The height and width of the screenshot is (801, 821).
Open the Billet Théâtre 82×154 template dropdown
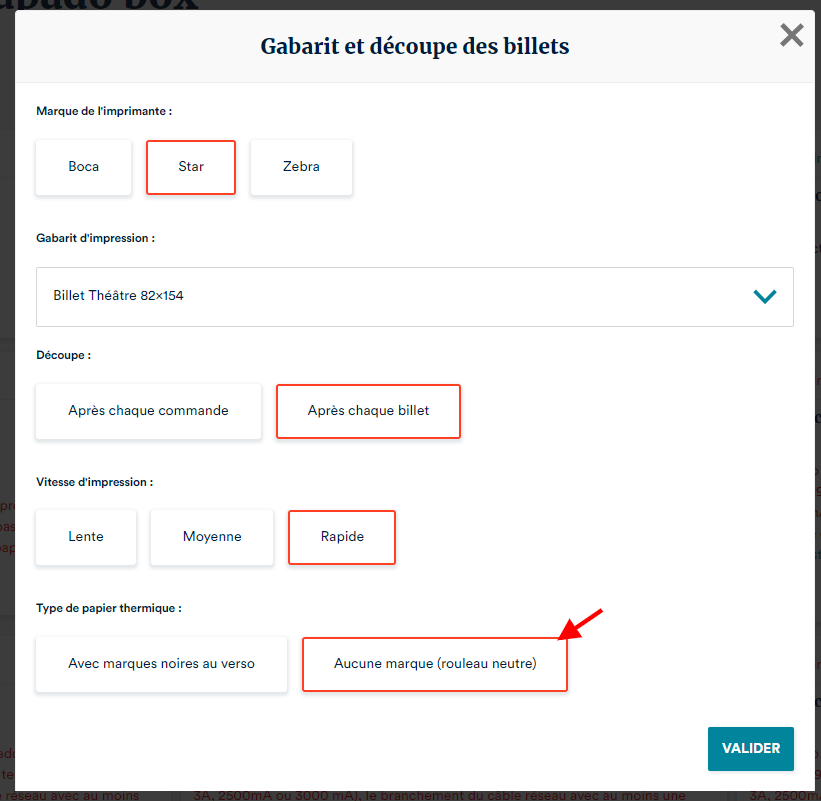400,296
